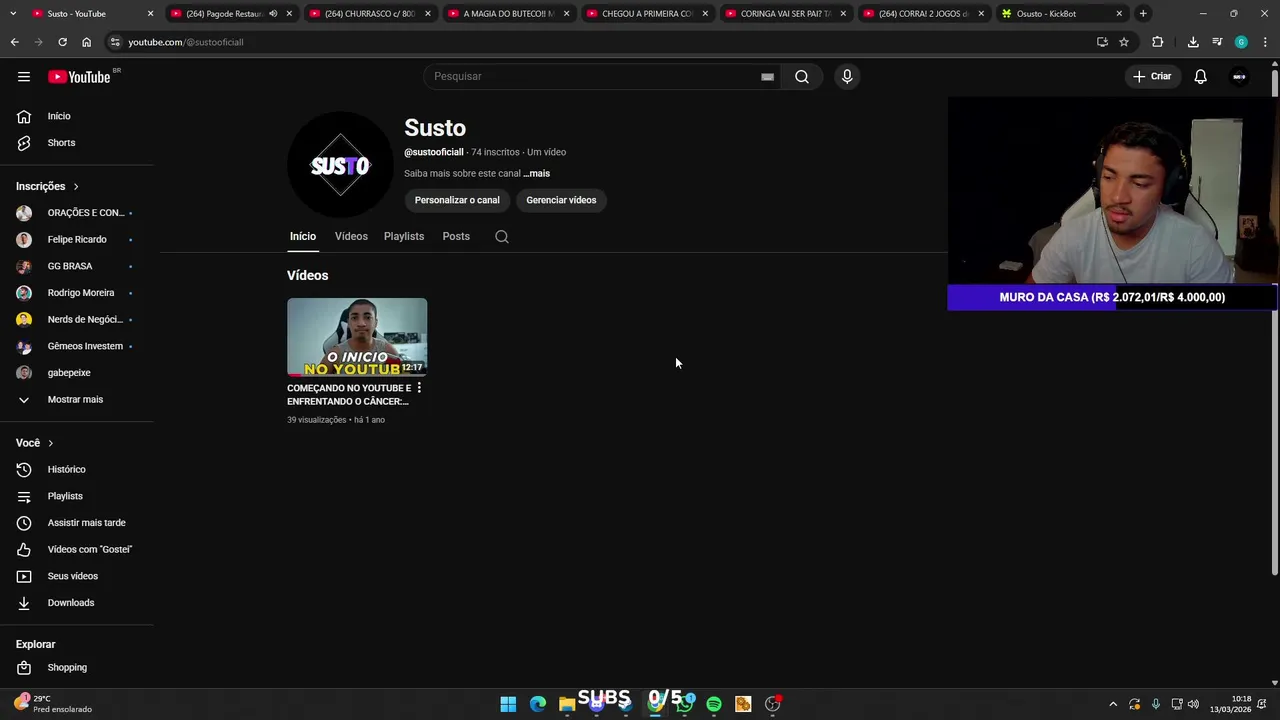Go back using the browser back arrow
Viewport: 1280px width, 720px height.
coord(14,42)
